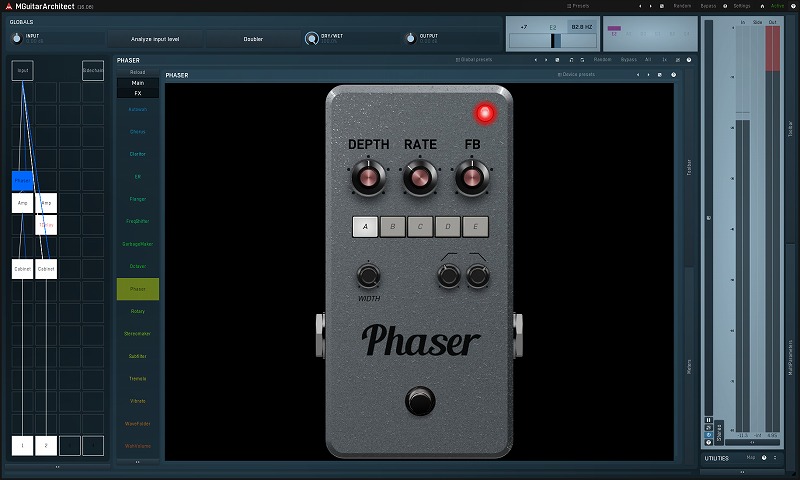Click the FB feedback knob
Image resolution: width=800 pixels, height=480 pixels.
[472, 178]
